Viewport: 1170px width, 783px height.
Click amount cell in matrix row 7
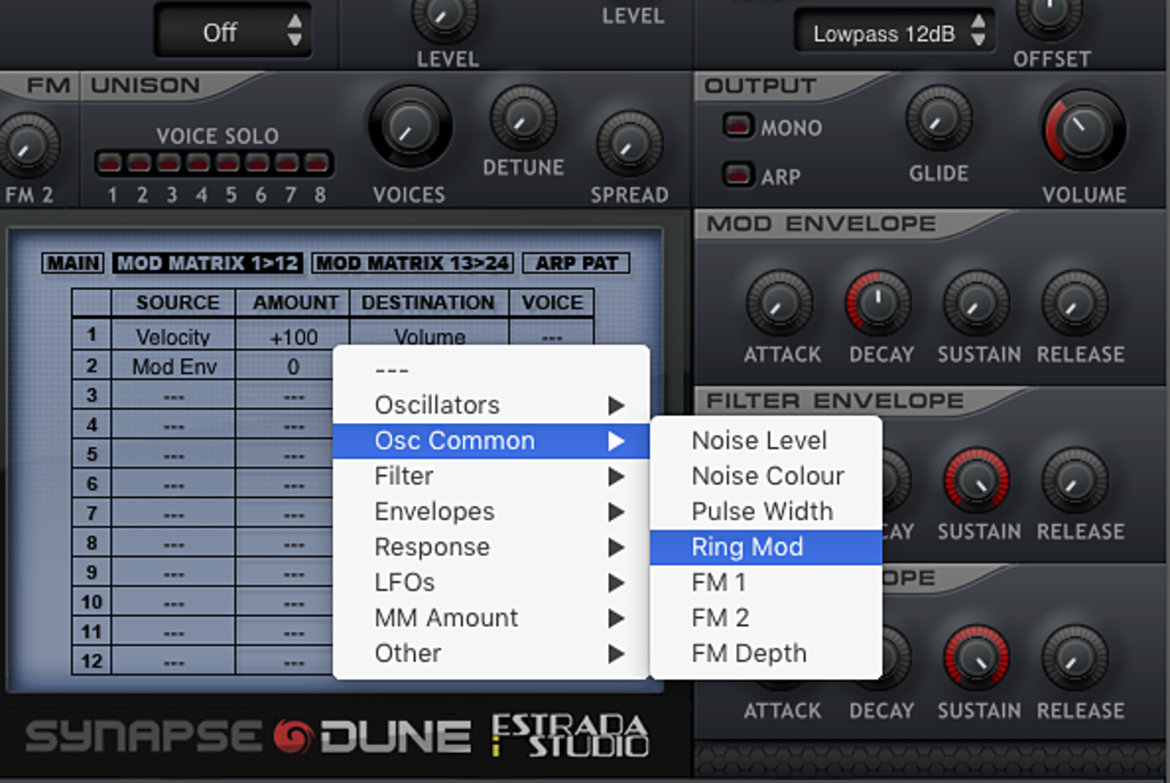click(285, 514)
